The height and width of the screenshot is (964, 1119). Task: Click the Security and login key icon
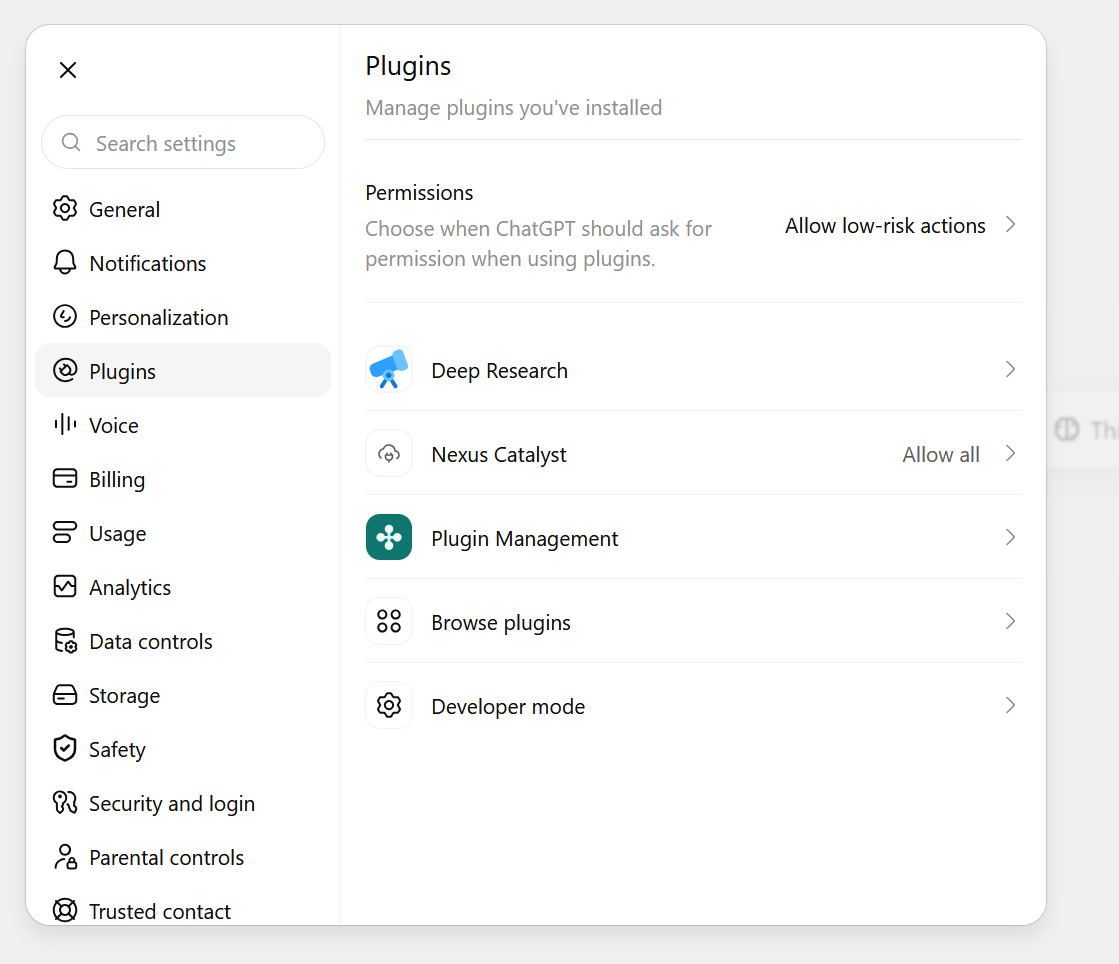click(x=65, y=803)
